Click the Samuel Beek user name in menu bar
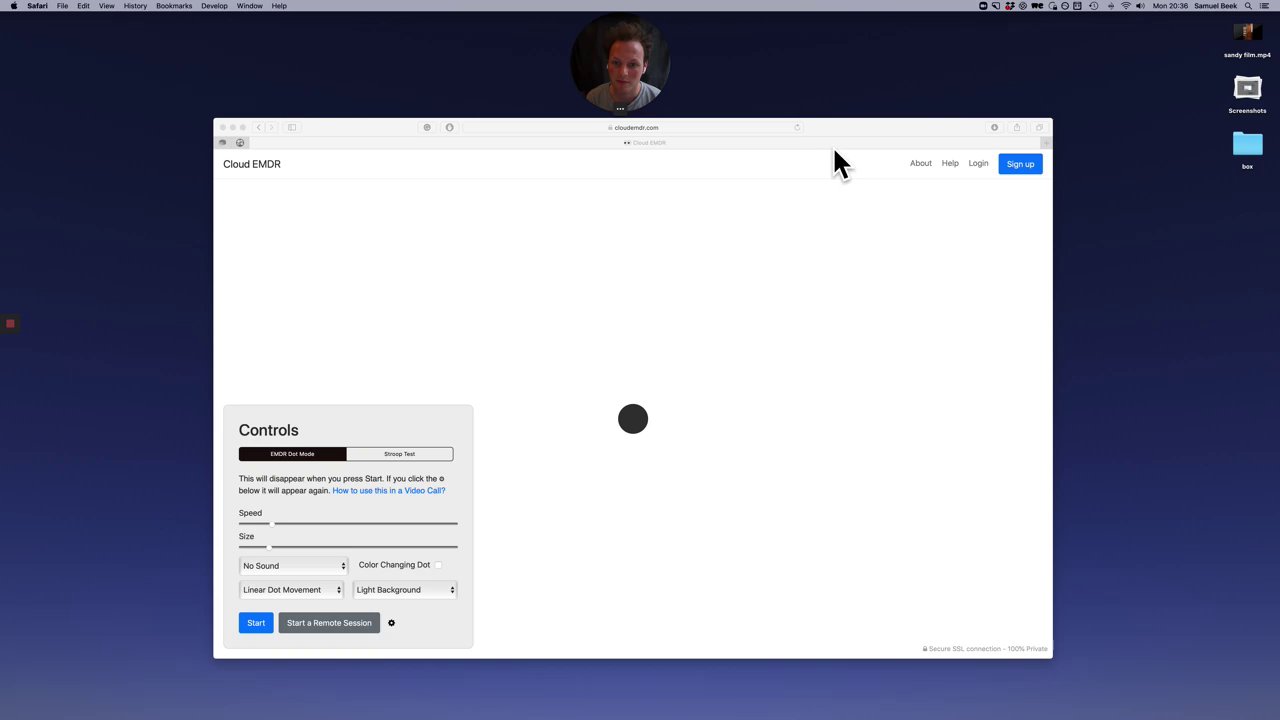This screenshot has width=1280, height=720. [1215, 6]
